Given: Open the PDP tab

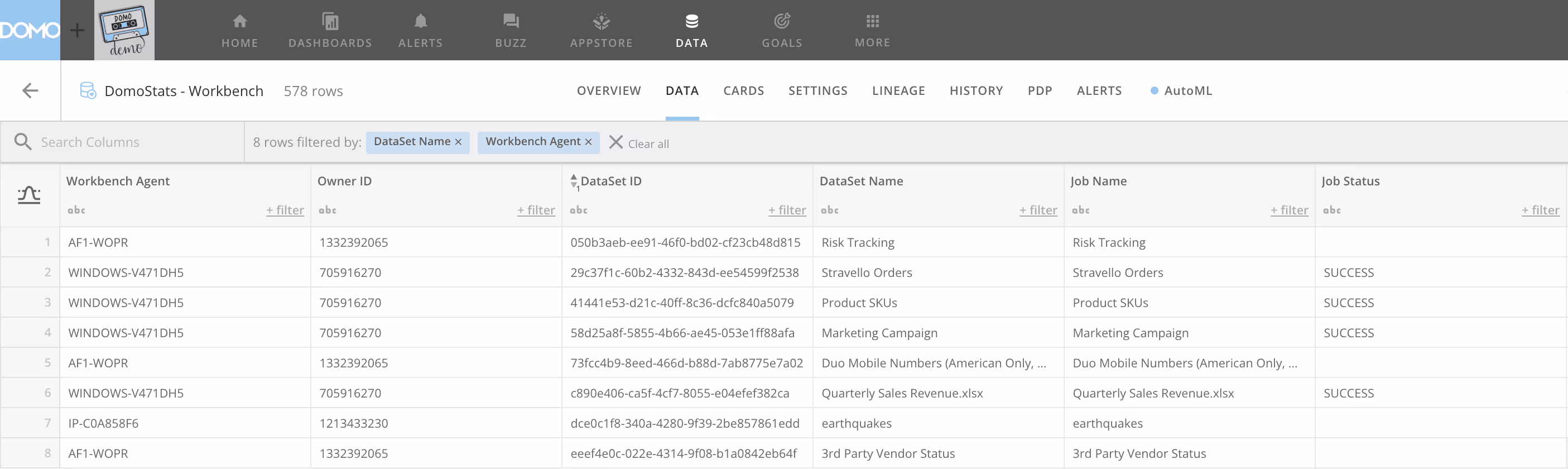Looking at the screenshot, I should [1040, 91].
